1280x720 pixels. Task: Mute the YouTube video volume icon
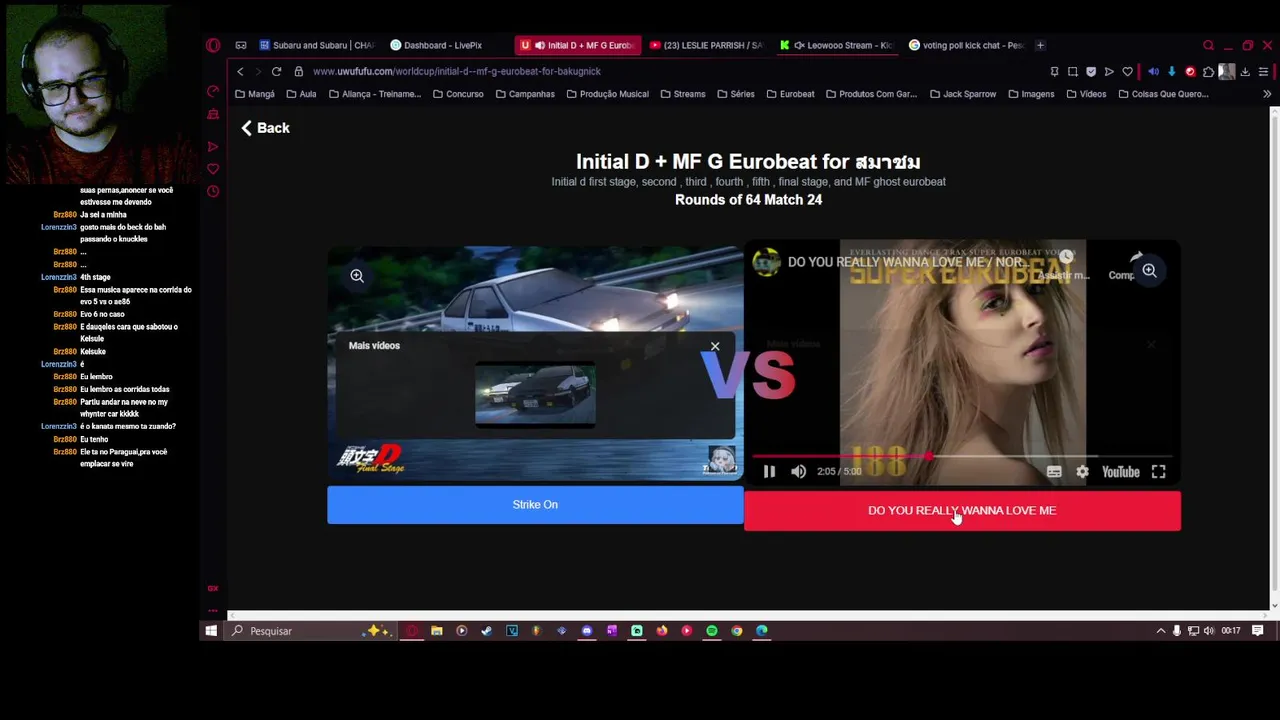tap(798, 472)
